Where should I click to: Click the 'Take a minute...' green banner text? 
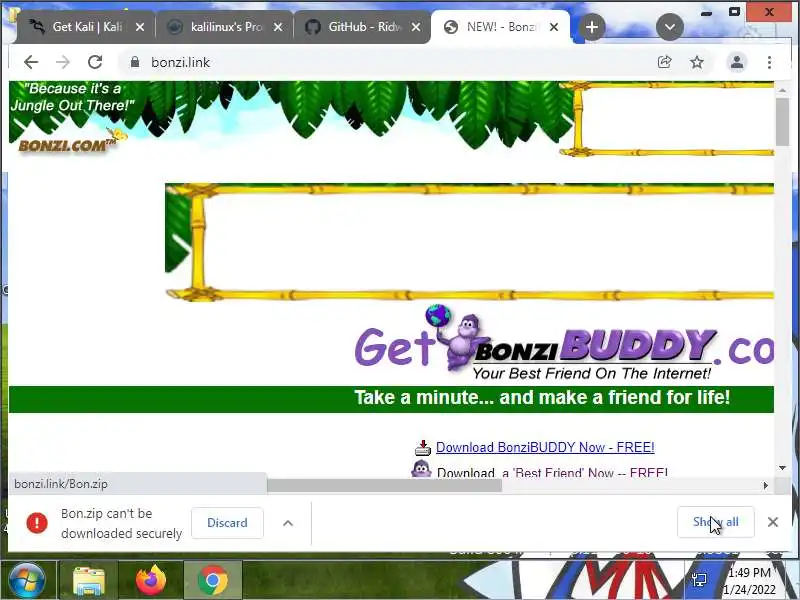(x=542, y=397)
